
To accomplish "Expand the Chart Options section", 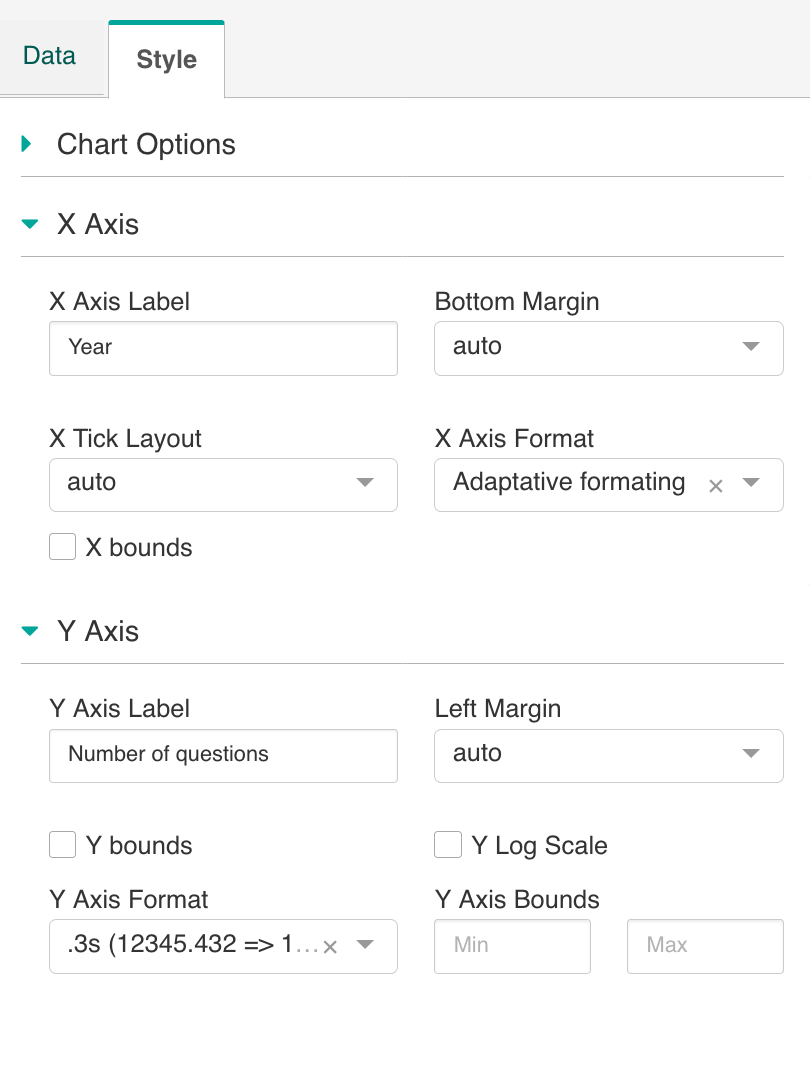I will 27,144.
